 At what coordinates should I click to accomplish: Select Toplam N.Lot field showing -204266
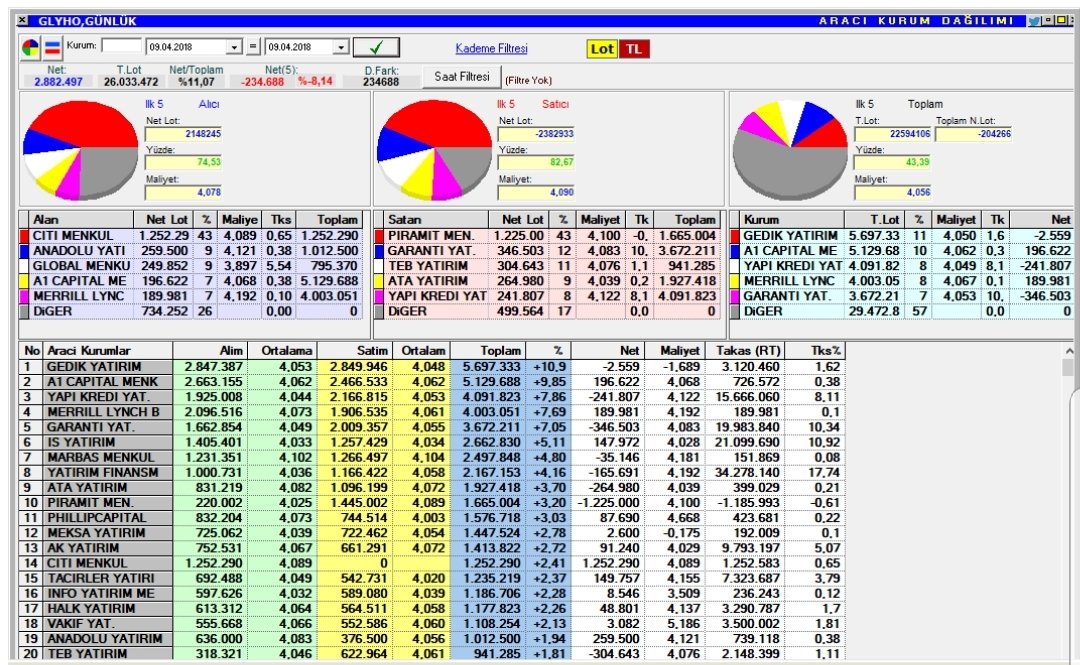point(973,134)
